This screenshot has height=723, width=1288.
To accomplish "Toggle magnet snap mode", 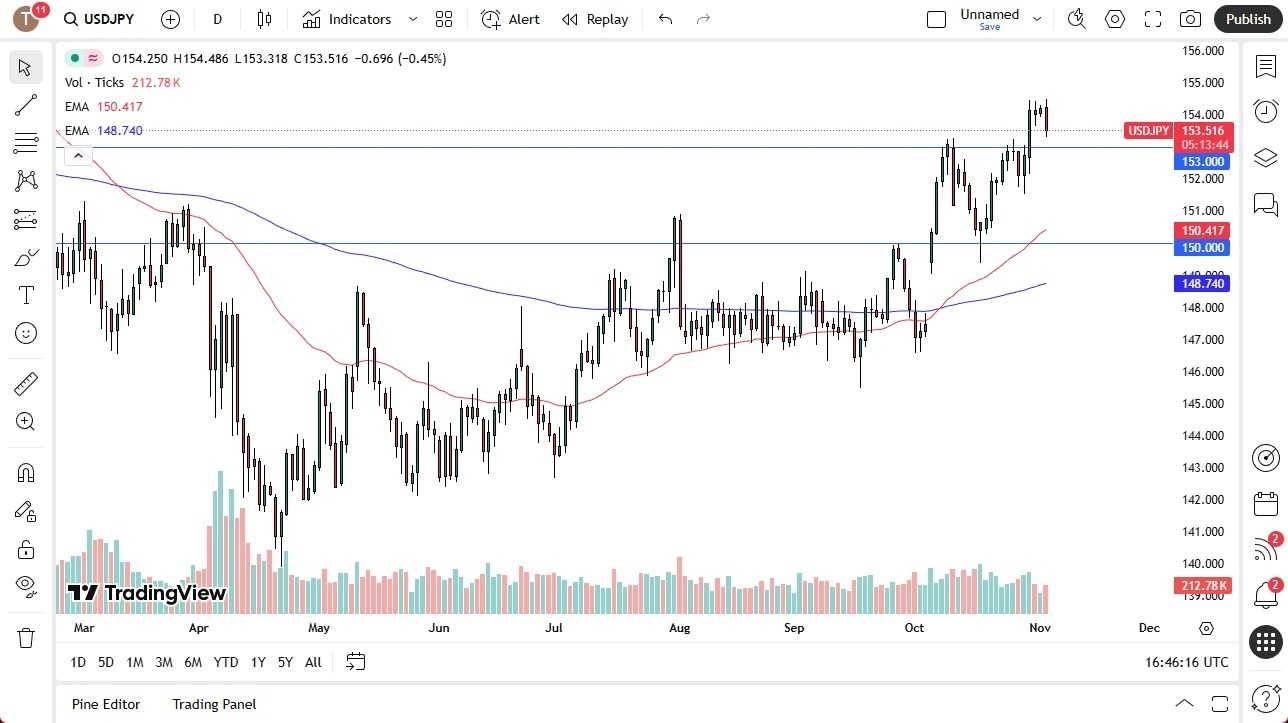I will click(x=25, y=472).
